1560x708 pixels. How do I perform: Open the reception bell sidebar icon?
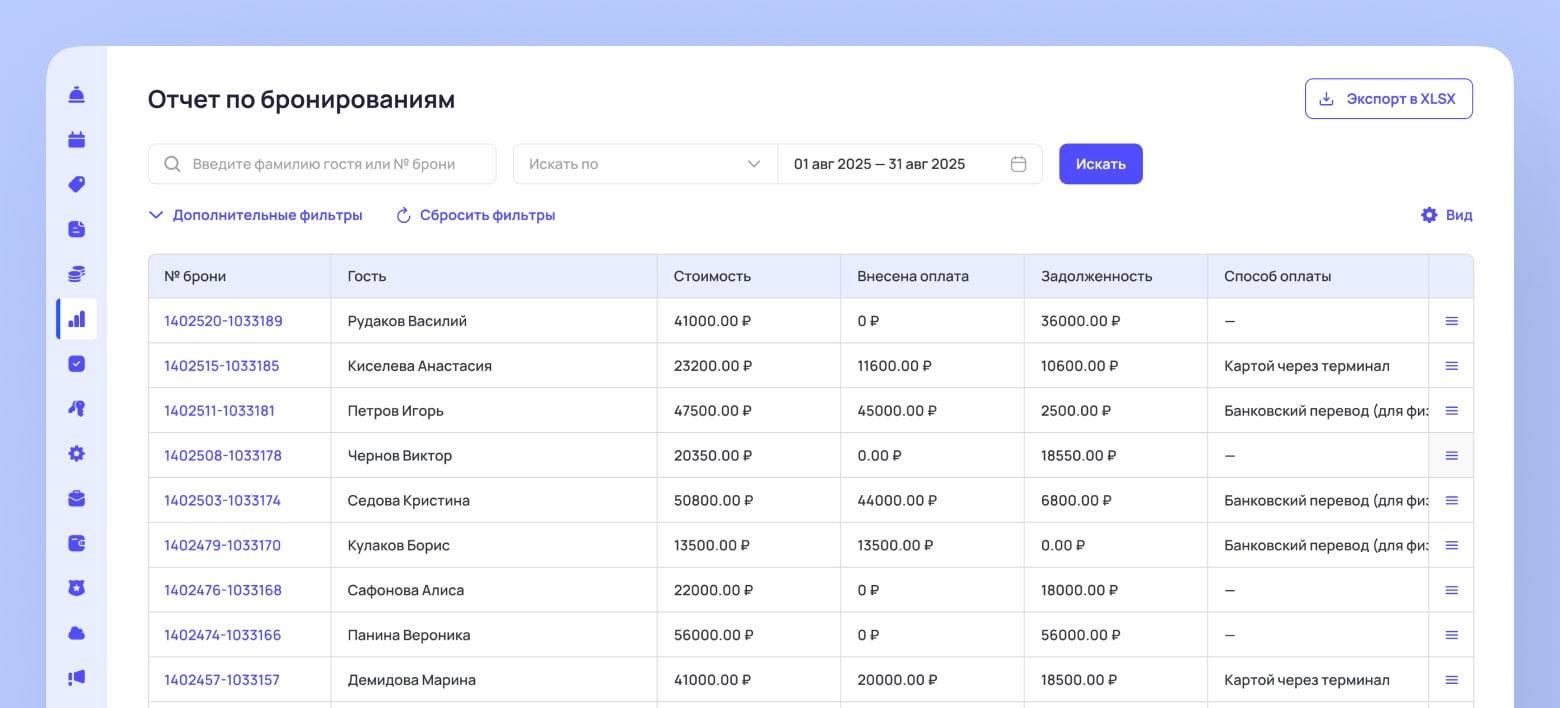click(76, 95)
